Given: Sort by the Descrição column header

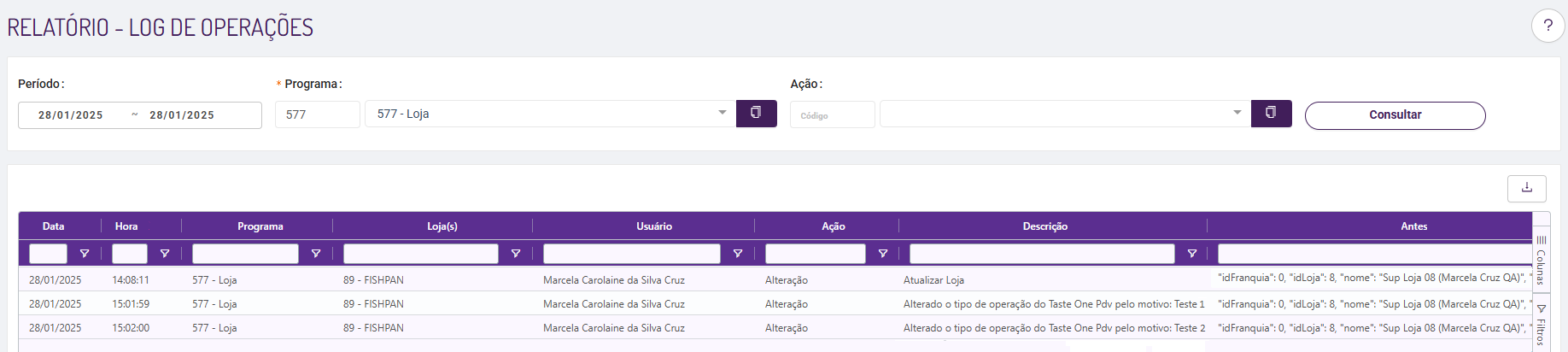Looking at the screenshot, I should click(1044, 226).
